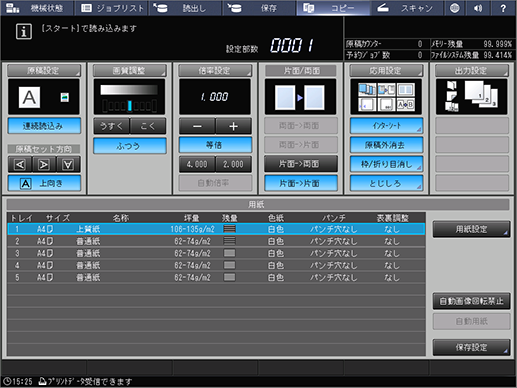Click the density level indicator scale

129,106
